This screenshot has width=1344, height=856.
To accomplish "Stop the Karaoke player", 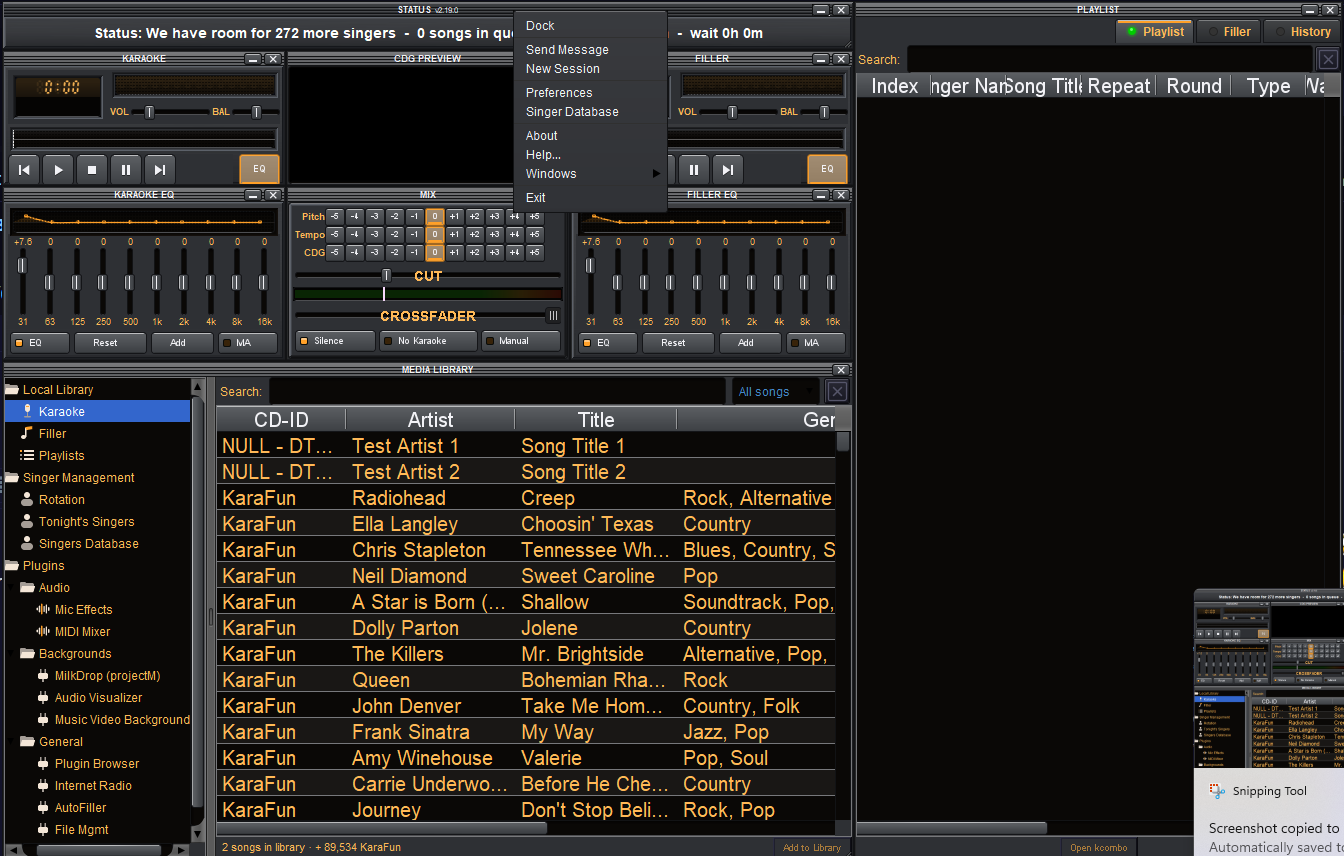I will (x=92, y=170).
